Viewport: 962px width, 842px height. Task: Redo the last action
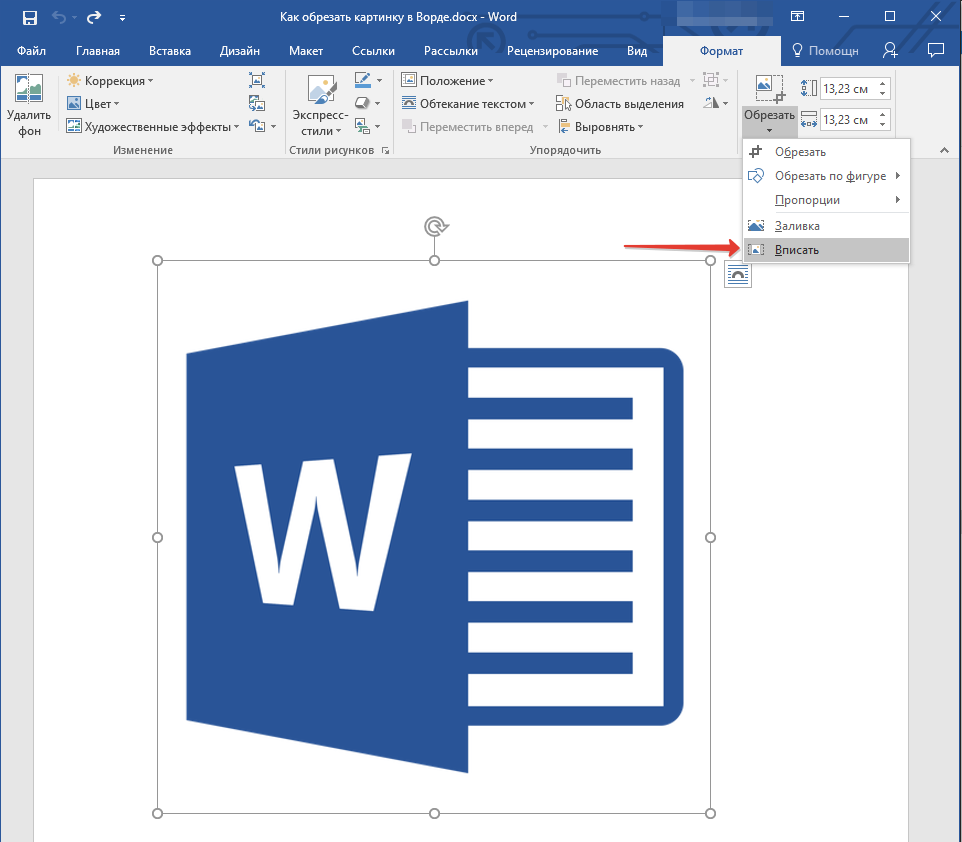tap(94, 17)
